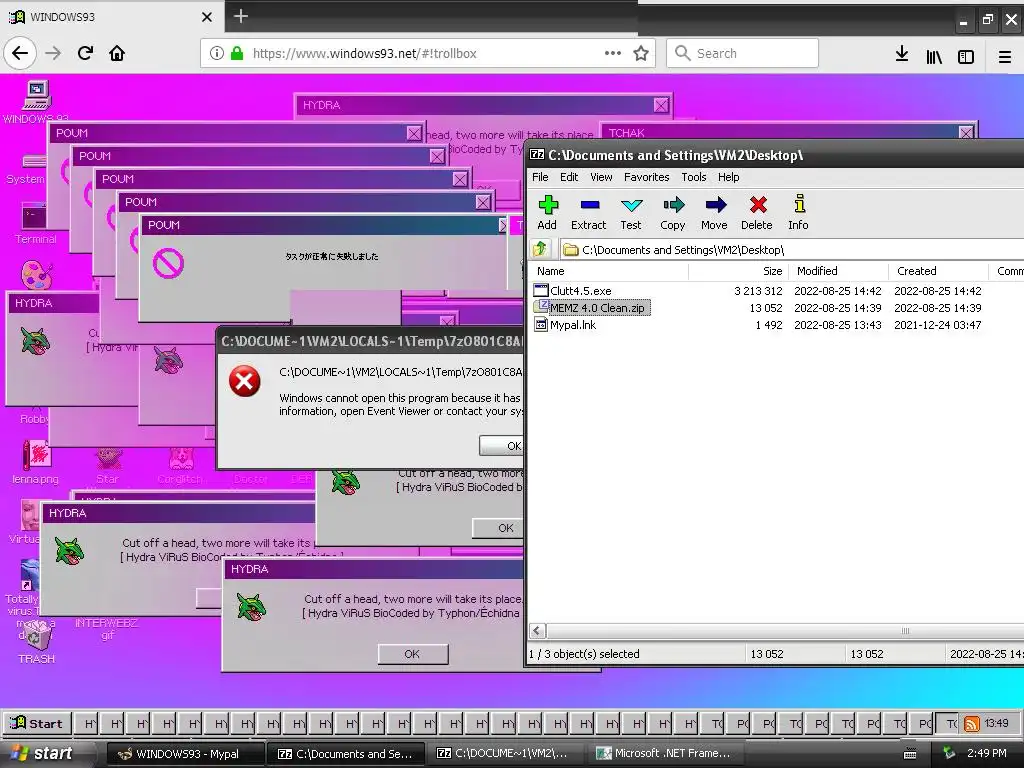Open a new browser tab
1024x768 pixels.
(241, 16)
